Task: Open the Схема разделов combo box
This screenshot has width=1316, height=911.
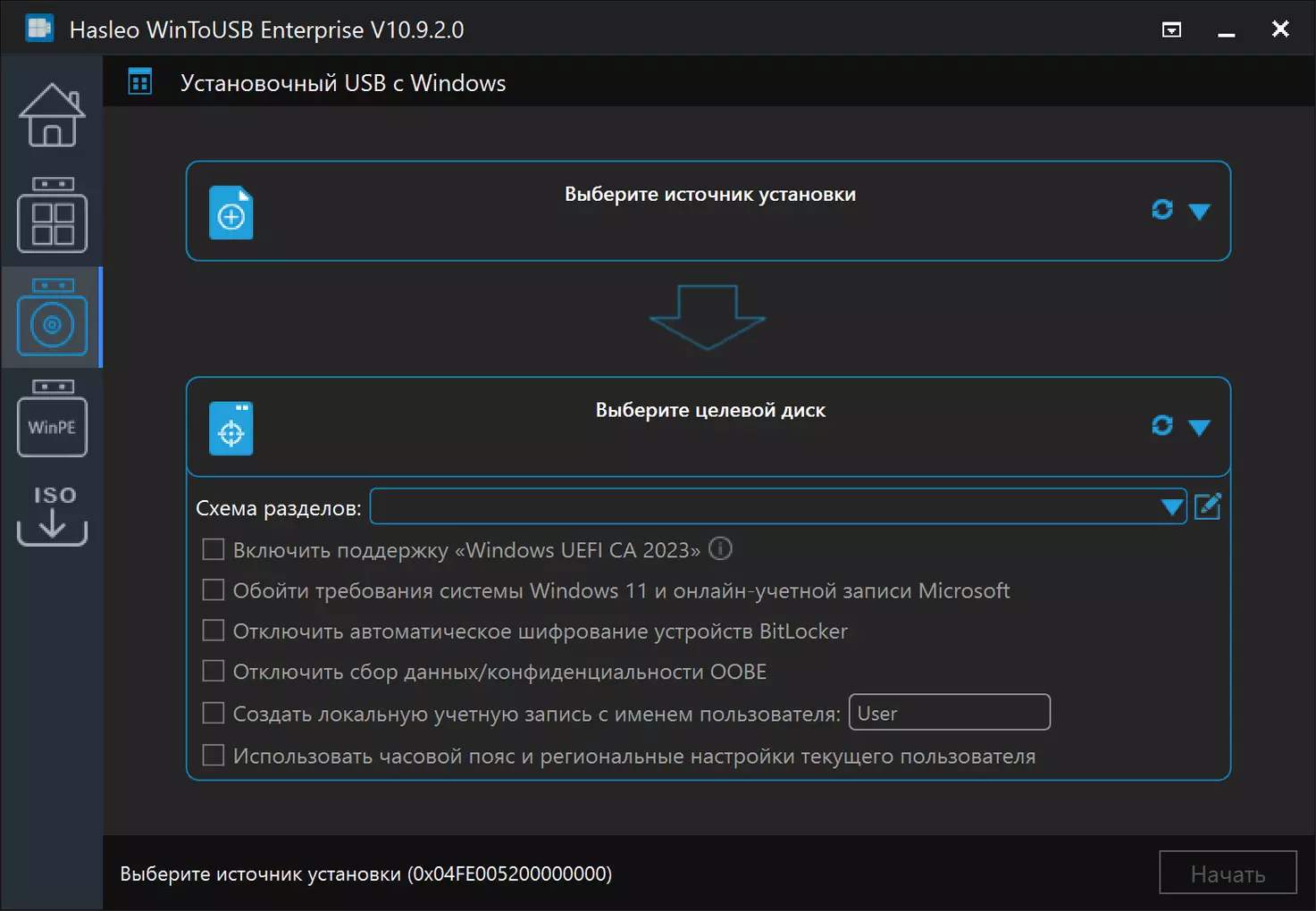Action: pos(778,506)
